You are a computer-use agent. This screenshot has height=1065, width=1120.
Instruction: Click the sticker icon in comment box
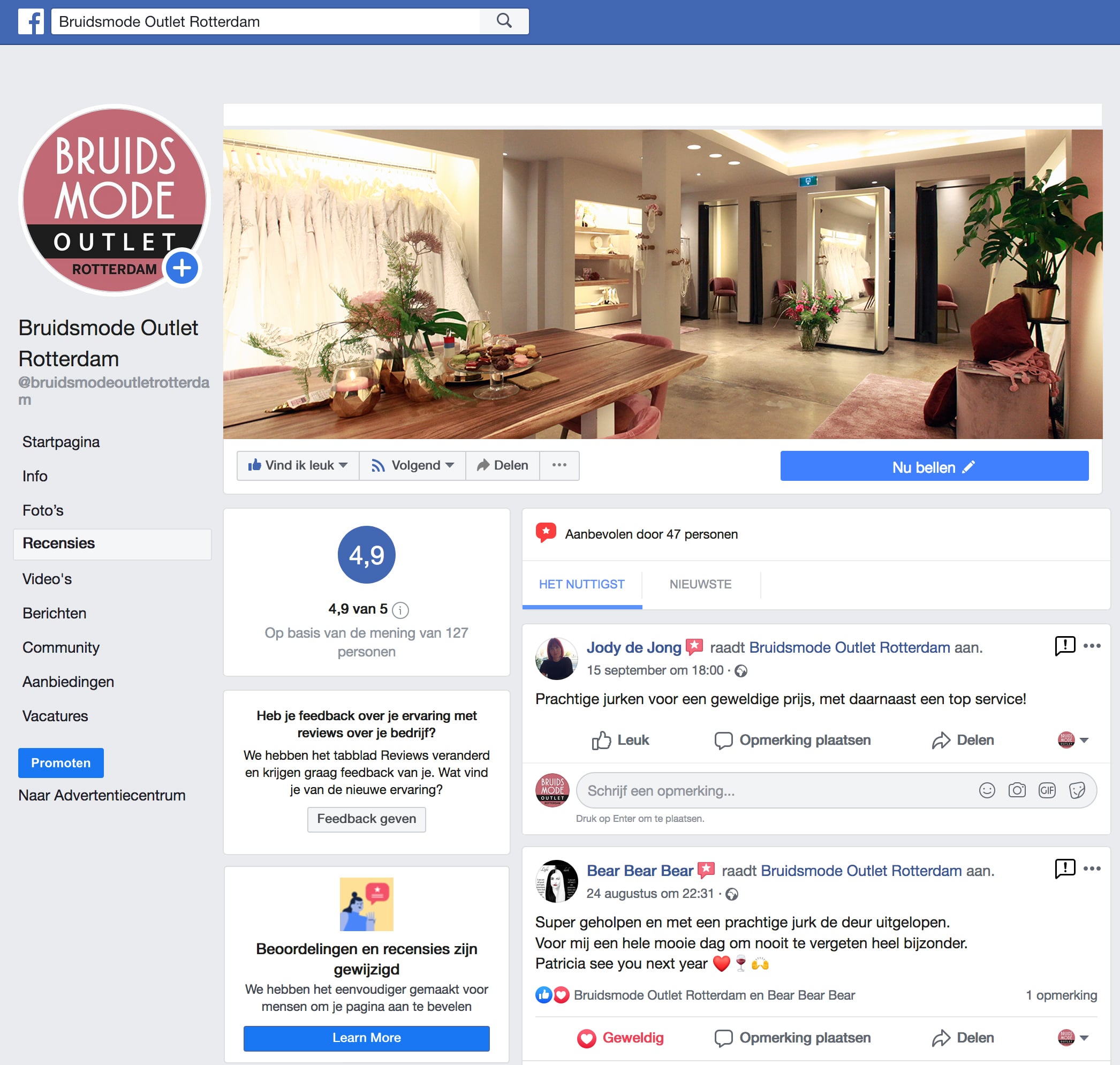coord(1077,790)
